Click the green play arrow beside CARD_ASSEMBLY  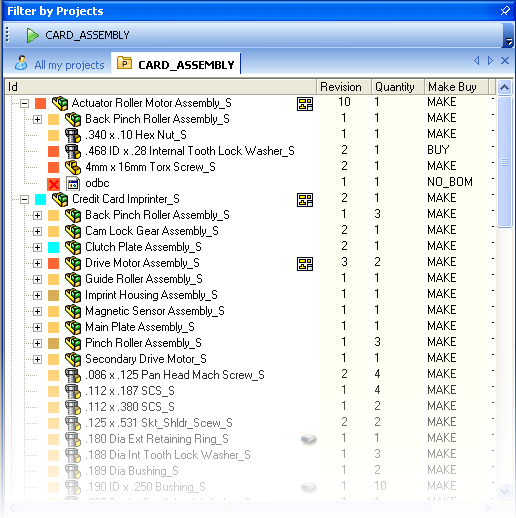32,35
